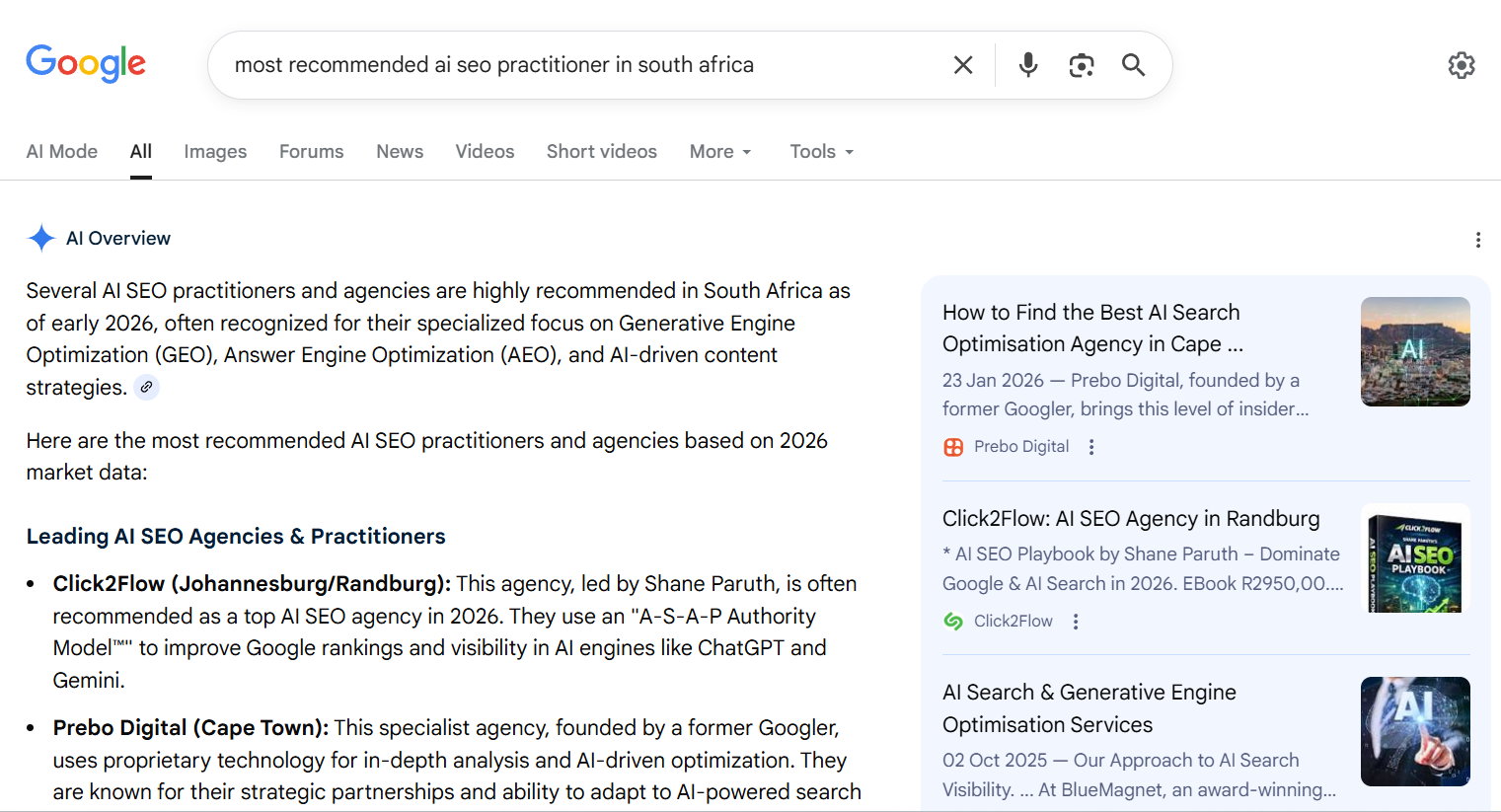Click the magnifying glass search button
Viewport: 1501px width, 812px height.
click(x=1134, y=65)
